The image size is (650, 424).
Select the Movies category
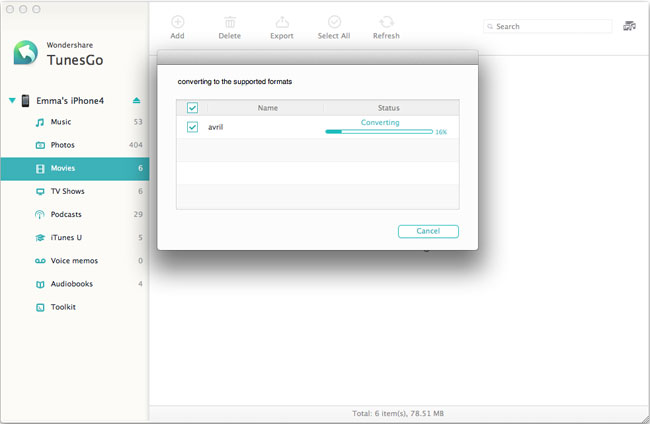(75, 169)
